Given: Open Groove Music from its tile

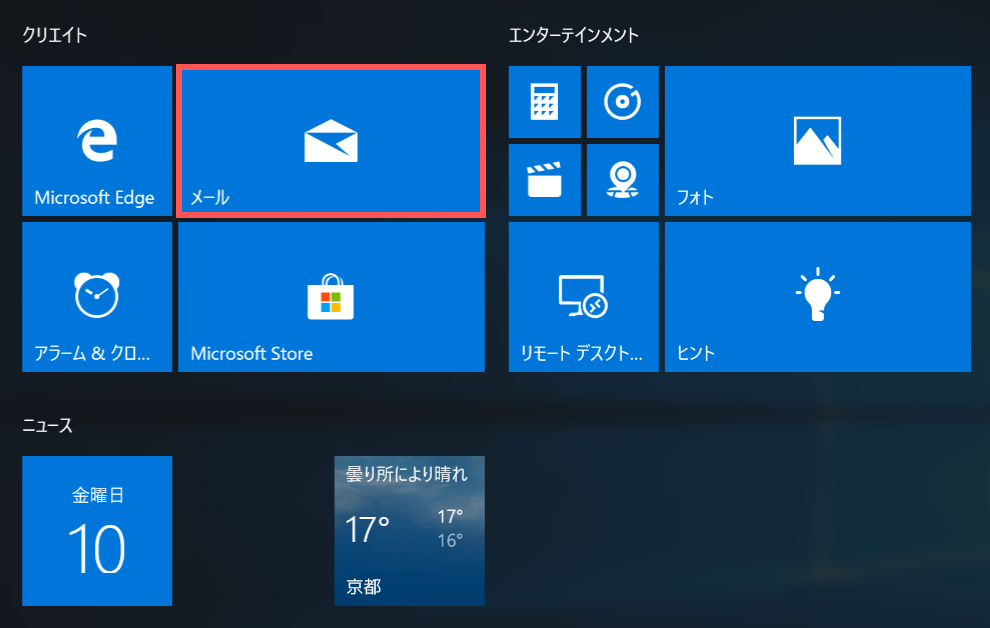Looking at the screenshot, I should click(623, 101).
